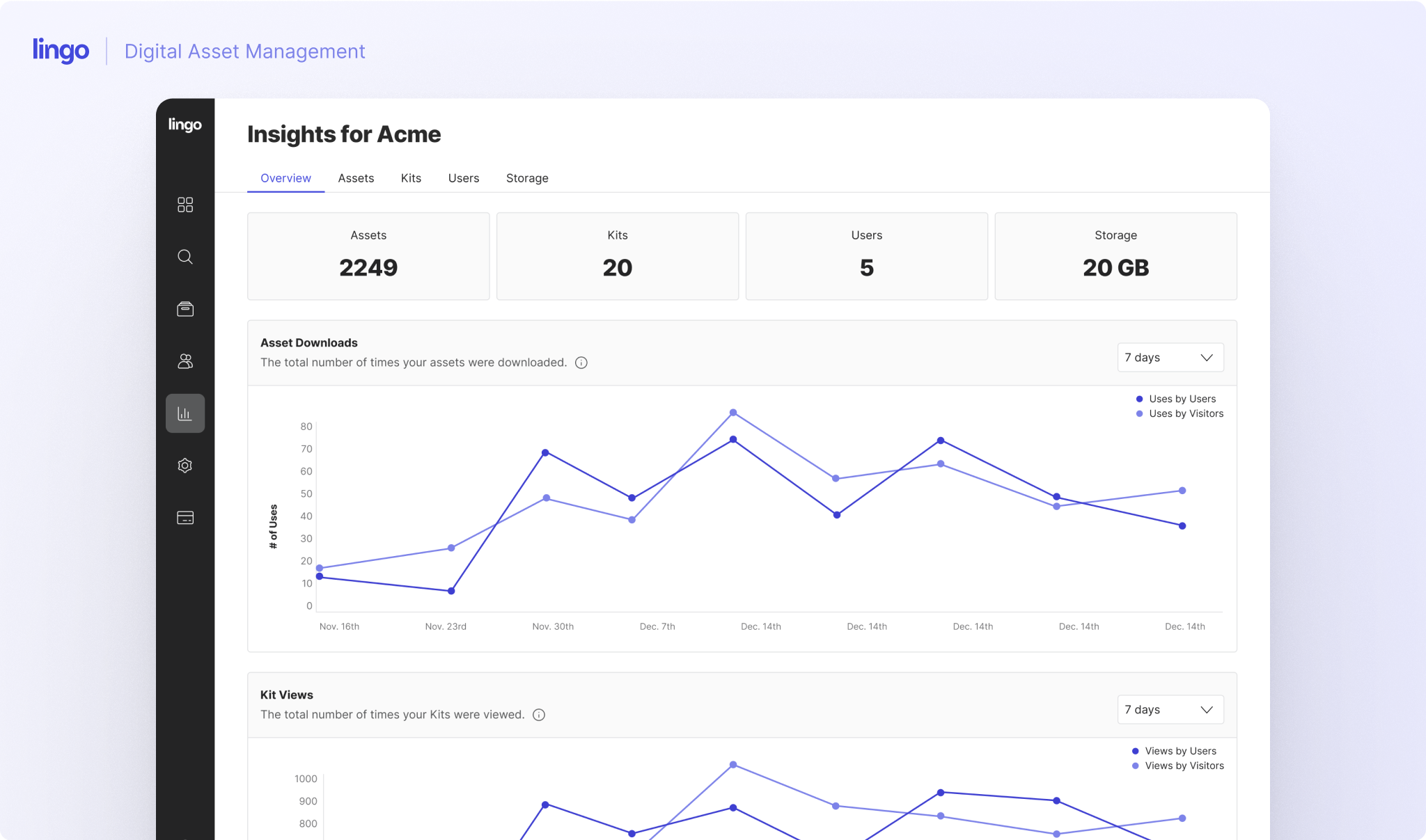Open the kits box icon in sidebar
The image size is (1426, 840).
(185, 309)
